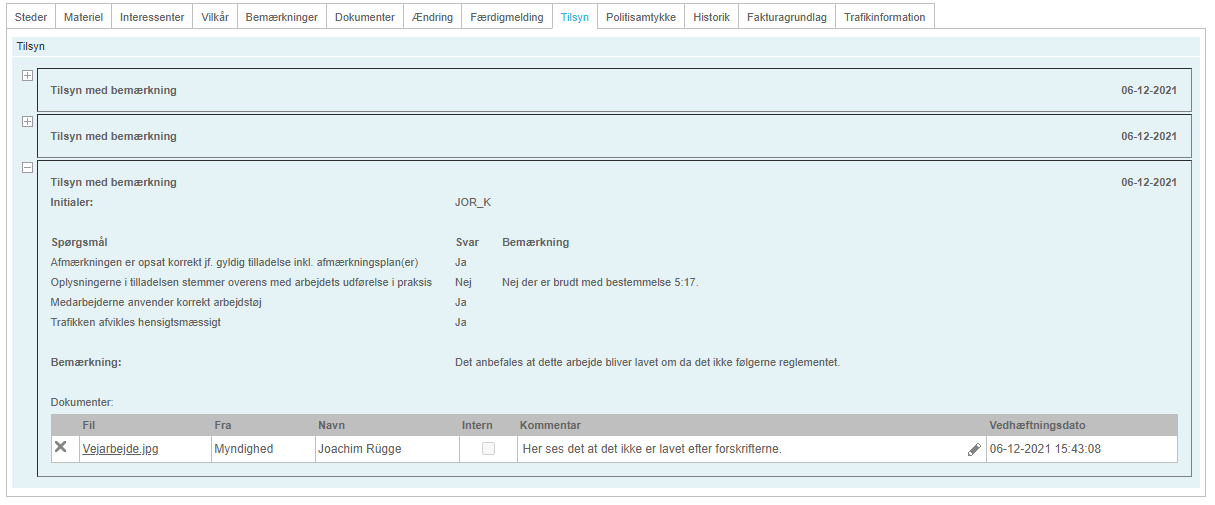
Task: Switch to the Steder tab
Action: [31, 17]
